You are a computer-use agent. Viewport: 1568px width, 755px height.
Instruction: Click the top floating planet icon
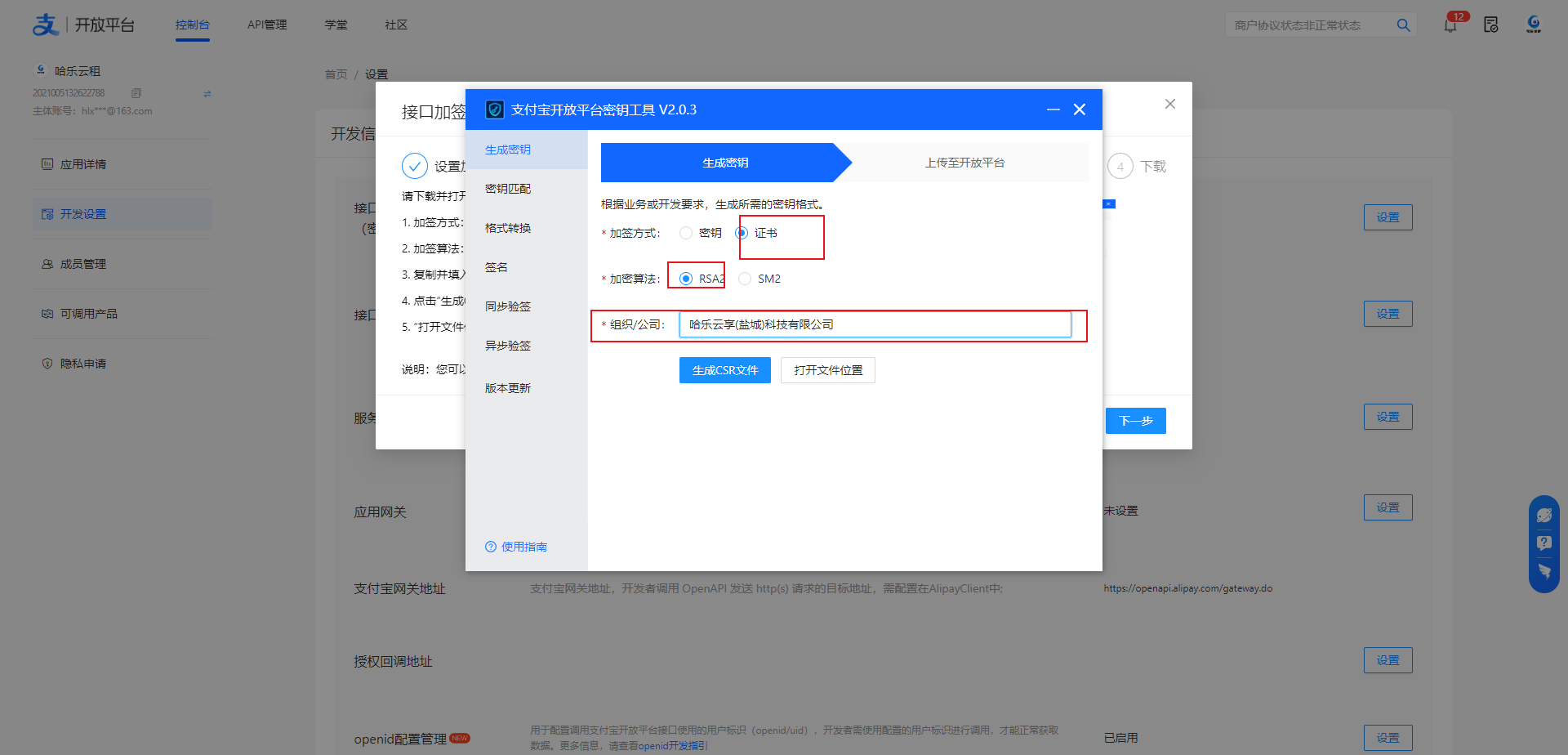click(x=1543, y=516)
